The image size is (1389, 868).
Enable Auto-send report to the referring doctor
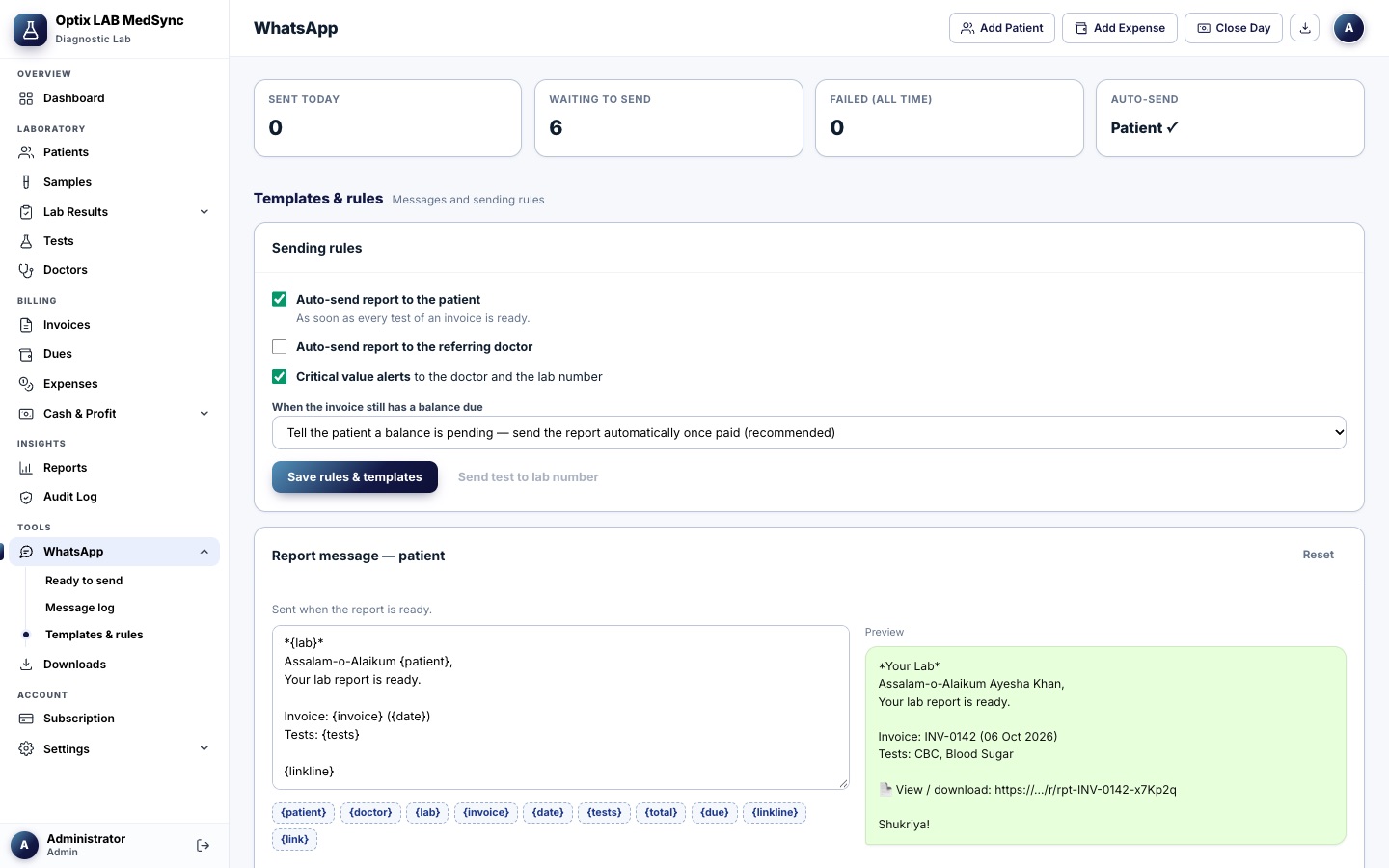click(x=280, y=347)
